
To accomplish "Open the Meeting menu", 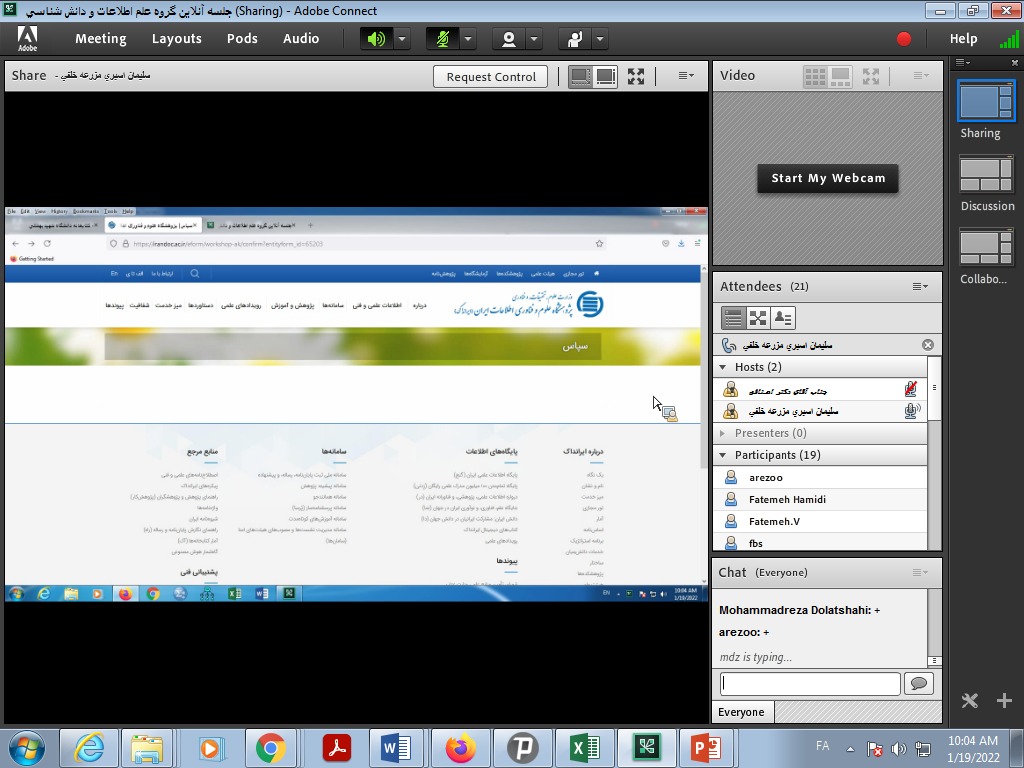I will 100,39.
